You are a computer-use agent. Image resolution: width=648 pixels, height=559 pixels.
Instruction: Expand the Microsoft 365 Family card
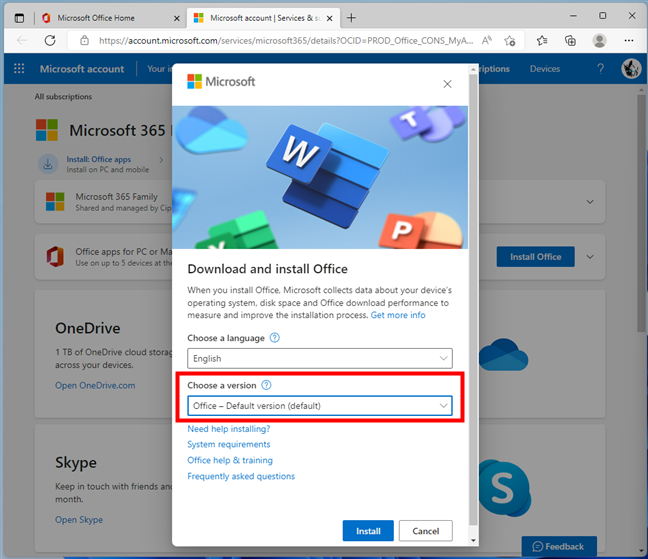pyautogui.click(x=590, y=202)
